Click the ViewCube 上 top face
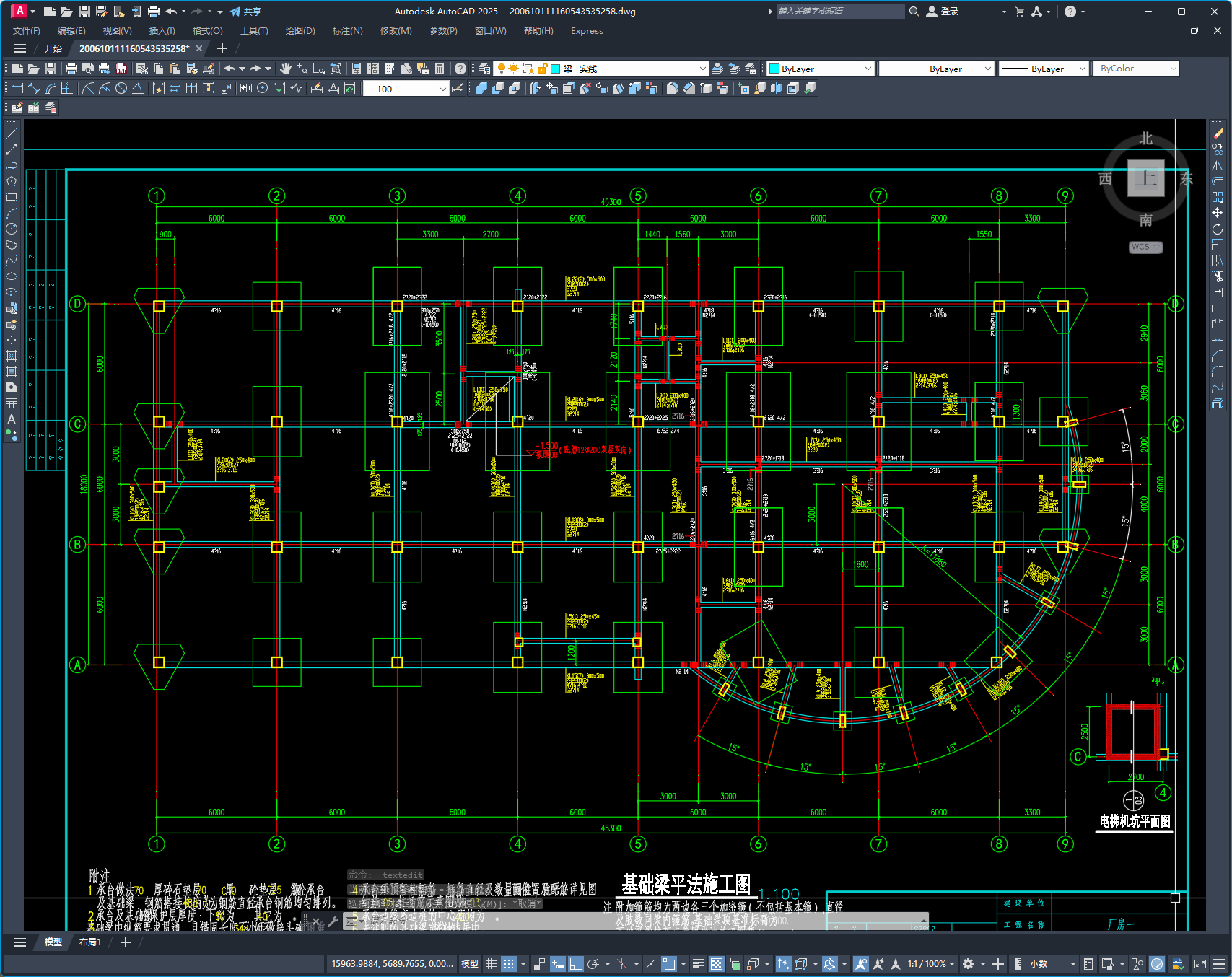 pyautogui.click(x=1146, y=178)
